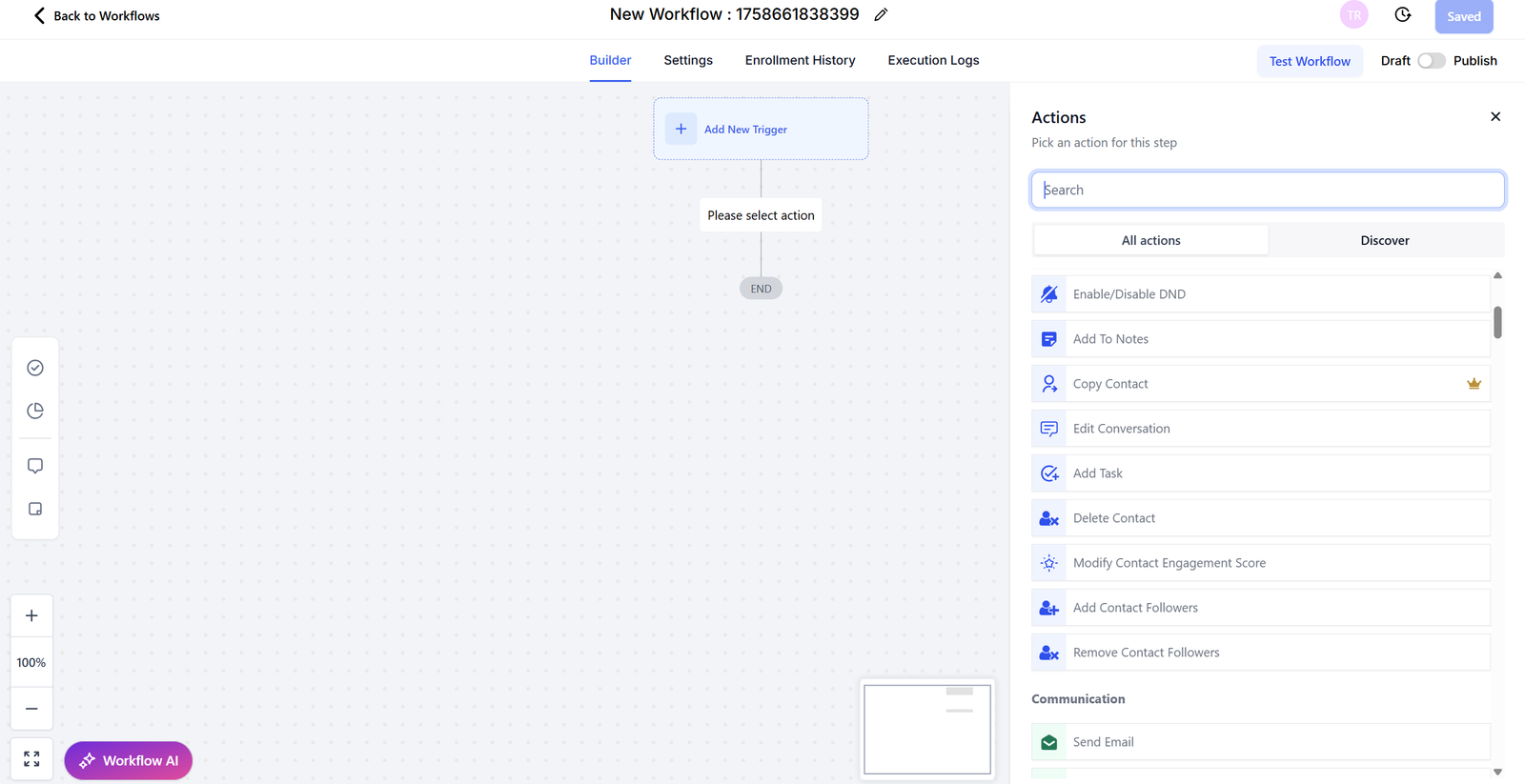Click the Copy Contact person icon
The image size is (1525, 784).
click(x=1049, y=384)
